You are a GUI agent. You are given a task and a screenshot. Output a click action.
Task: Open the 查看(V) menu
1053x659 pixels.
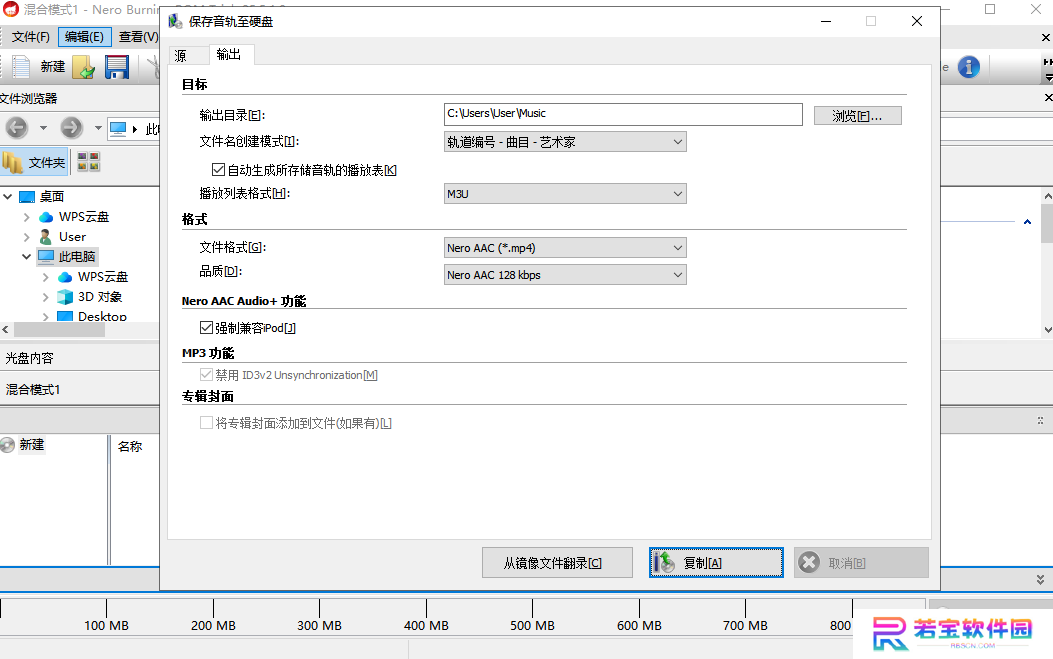click(138, 37)
